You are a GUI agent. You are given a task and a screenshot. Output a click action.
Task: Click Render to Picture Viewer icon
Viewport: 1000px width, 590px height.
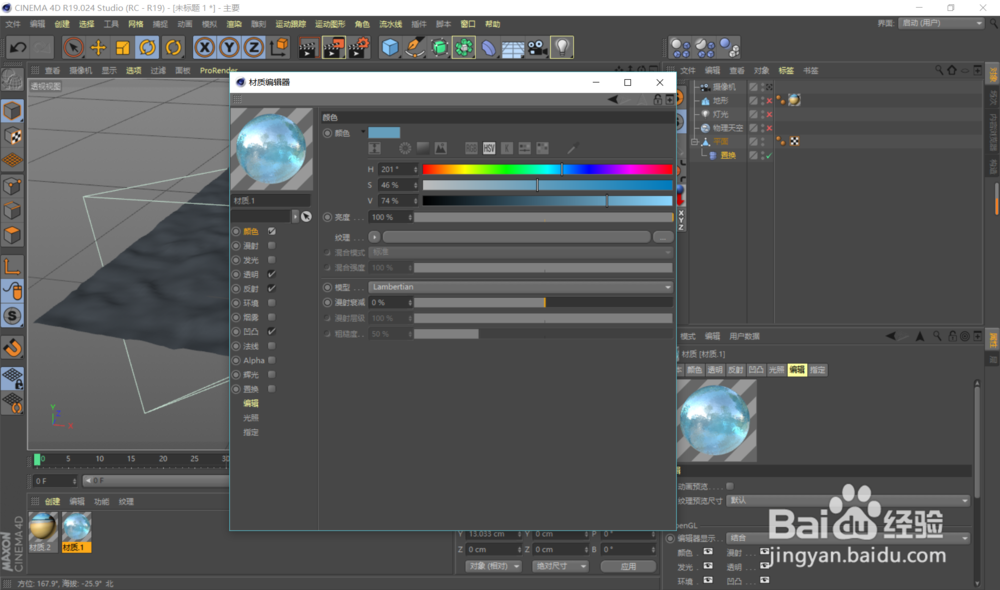333,47
